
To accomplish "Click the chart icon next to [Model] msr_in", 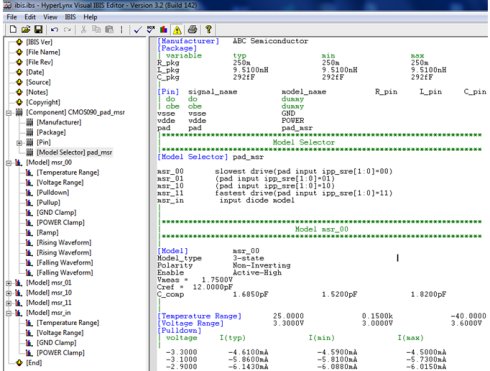I will (19, 313).
